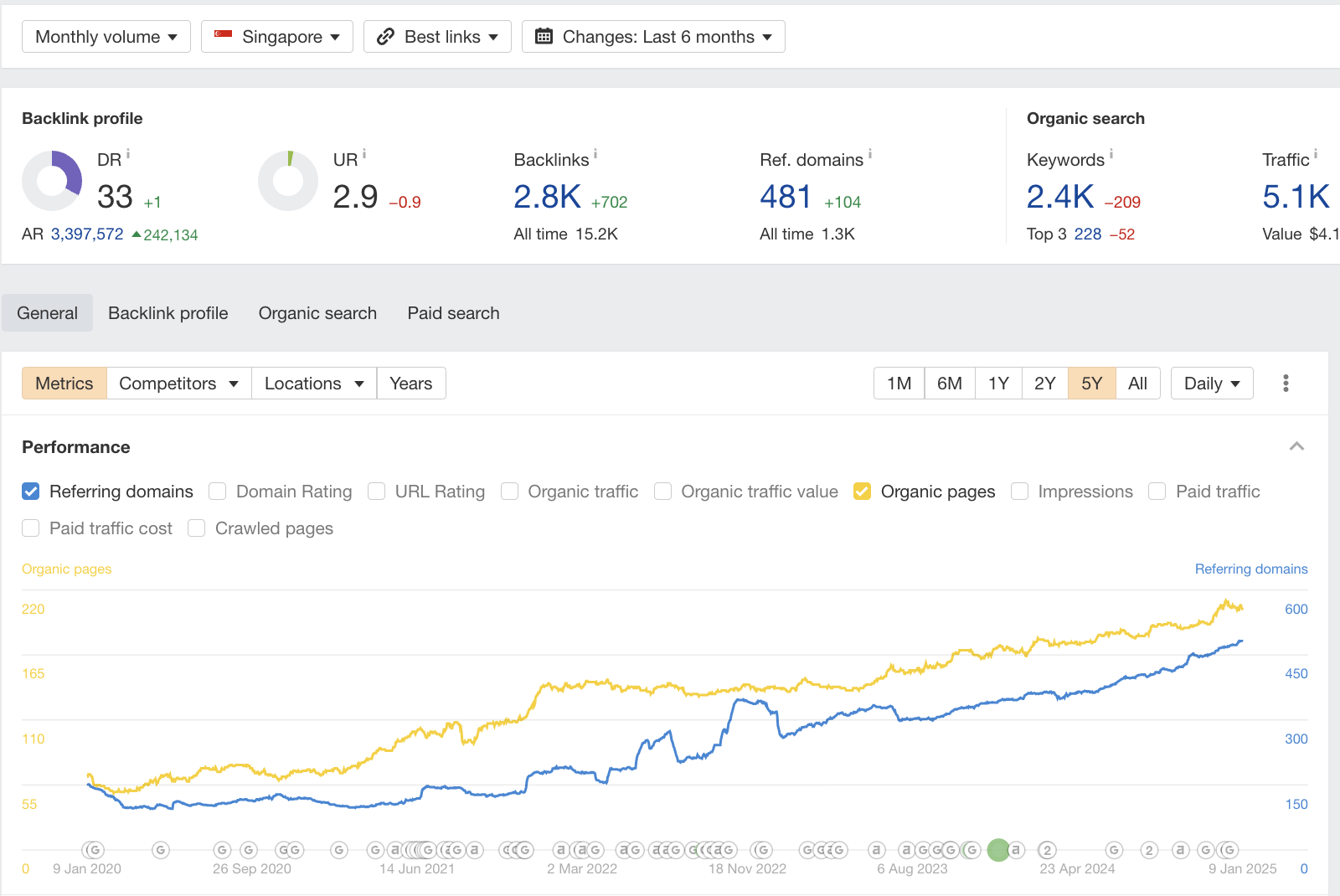Click the Top 3 count 228

tap(1088, 234)
